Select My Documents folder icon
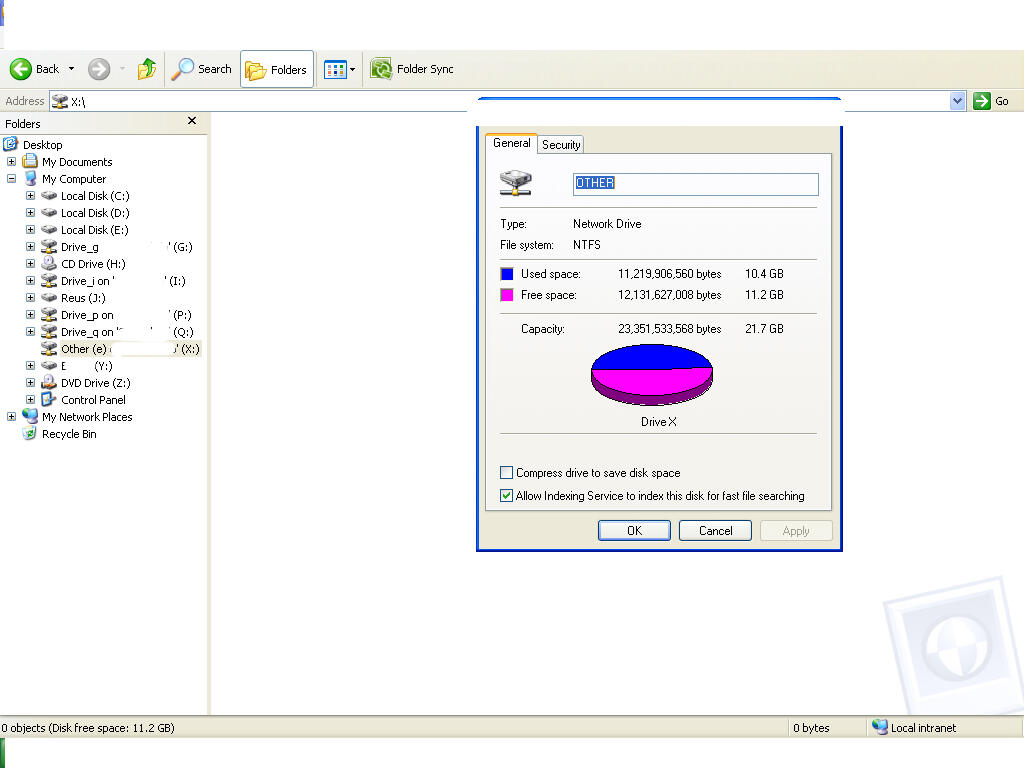Screen dimensions: 1024x768 click(x=30, y=161)
